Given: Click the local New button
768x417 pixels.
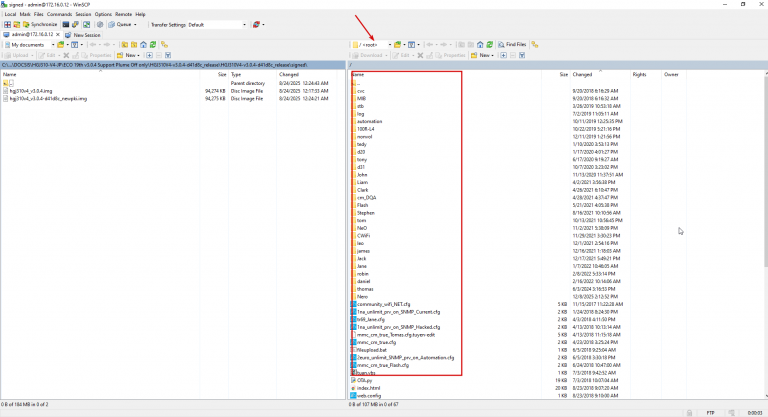Looking at the screenshot, I should coord(126,55).
